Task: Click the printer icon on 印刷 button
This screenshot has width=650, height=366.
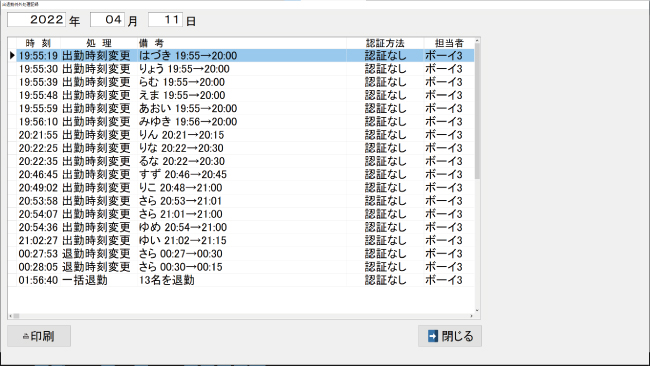Action: 26,336
